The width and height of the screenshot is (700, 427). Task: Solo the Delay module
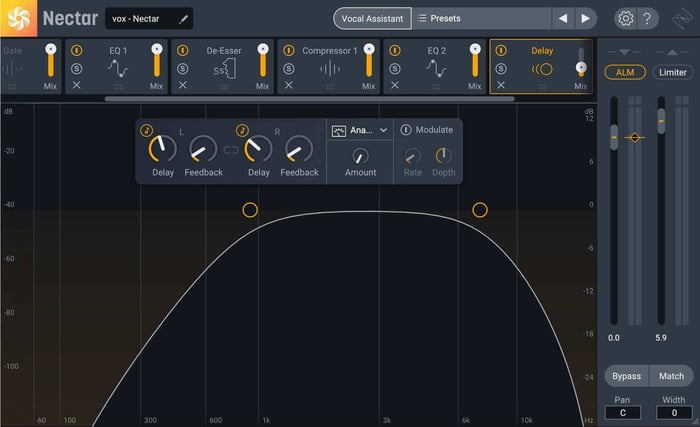pos(501,68)
